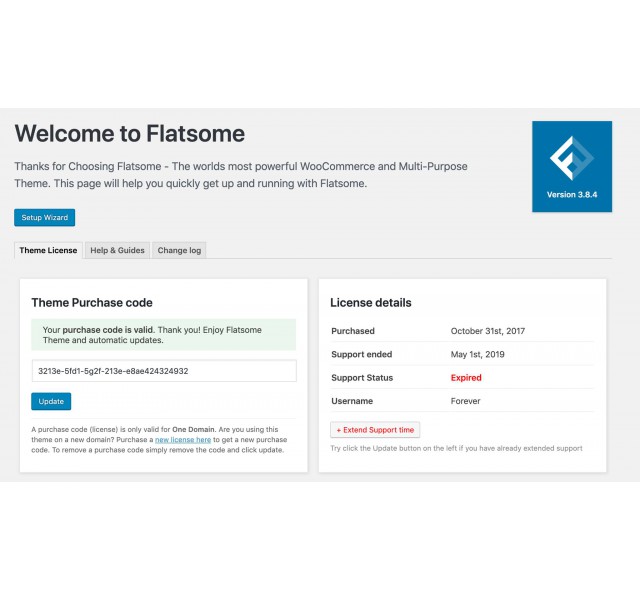Click Extend Support time button
The width and height of the screenshot is (640, 590).
(x=375, y=430)
